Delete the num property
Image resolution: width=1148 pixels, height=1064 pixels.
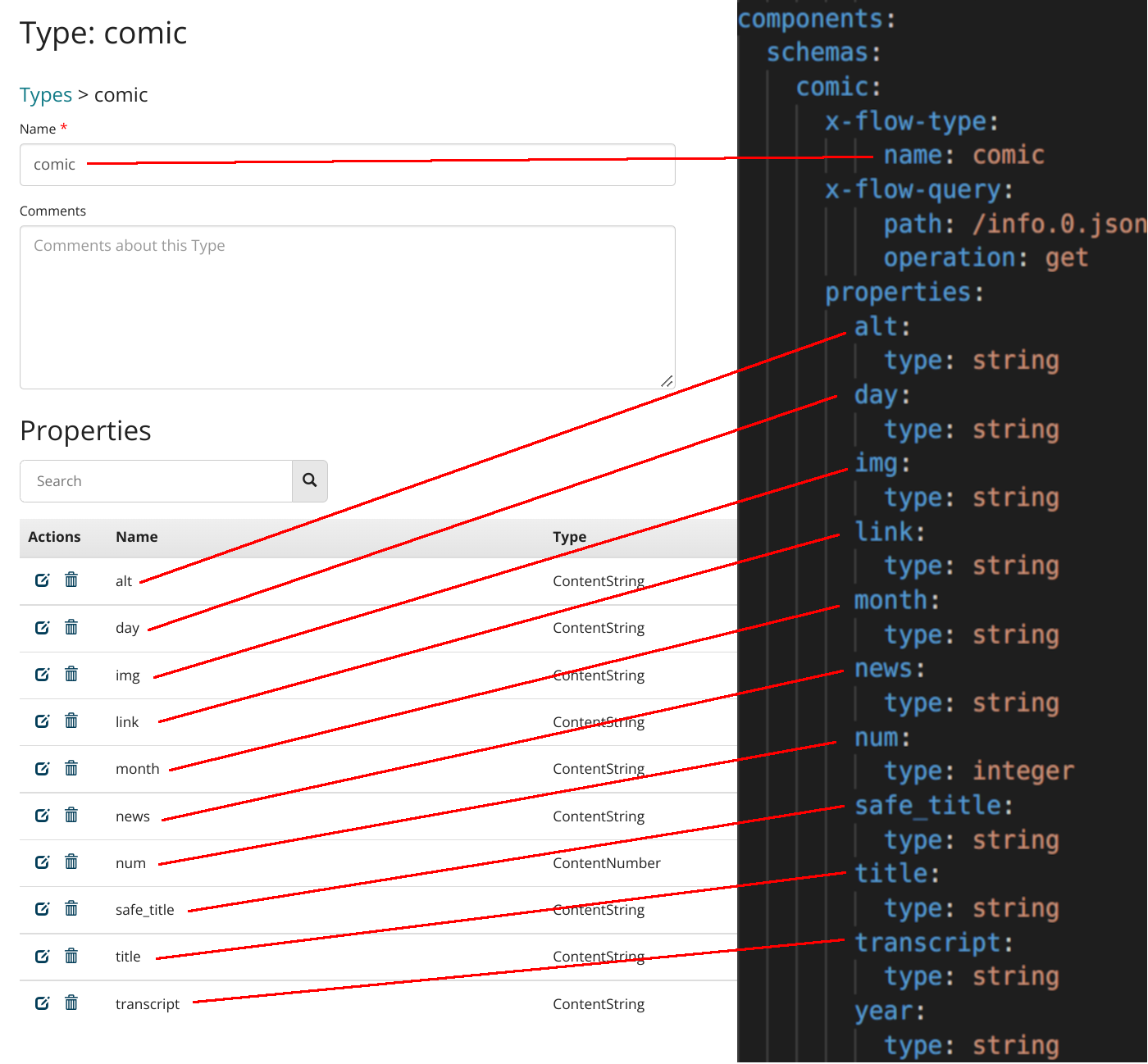tap(71, 862)
